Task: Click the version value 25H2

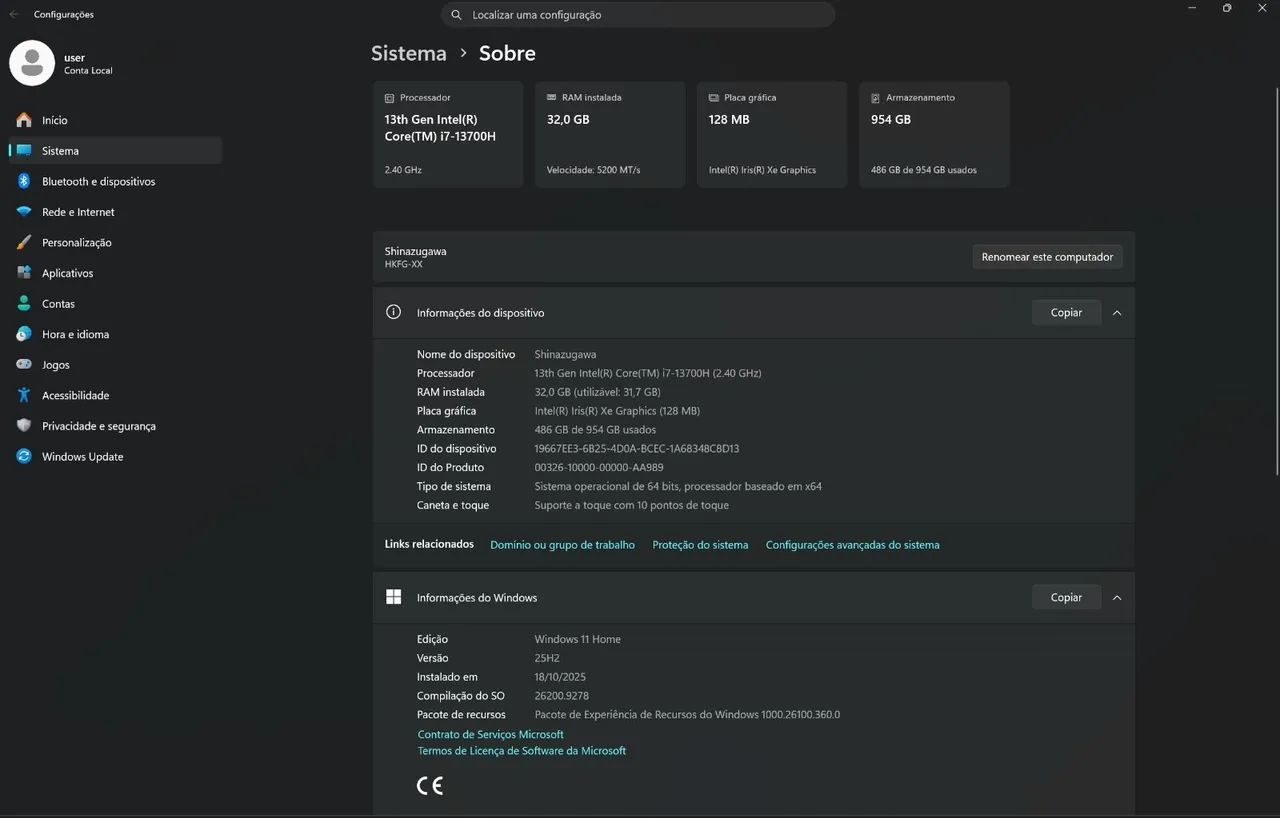Action: tap(547, 658)
